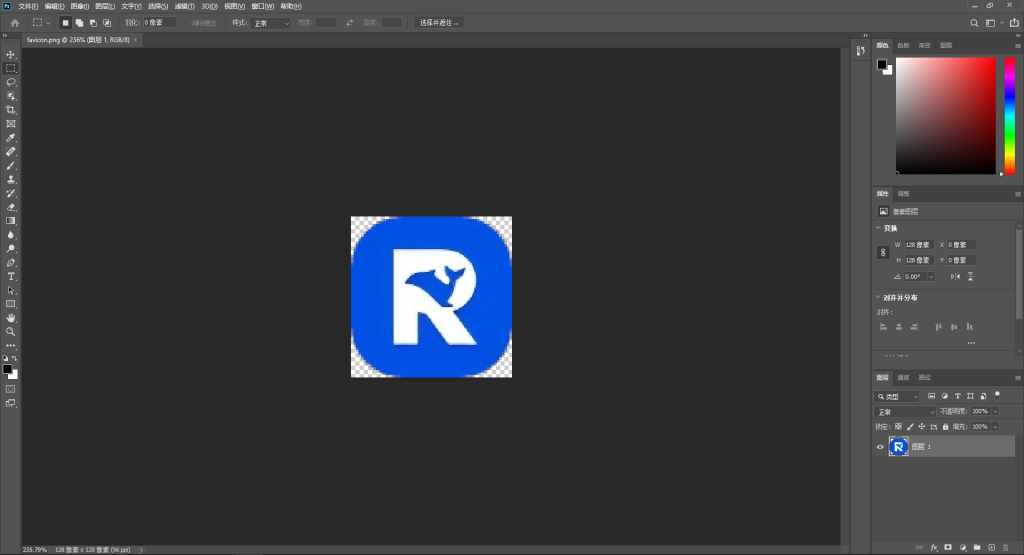Open the 文件(F) menu
The image size is (1024, 555).
[28, 6]
